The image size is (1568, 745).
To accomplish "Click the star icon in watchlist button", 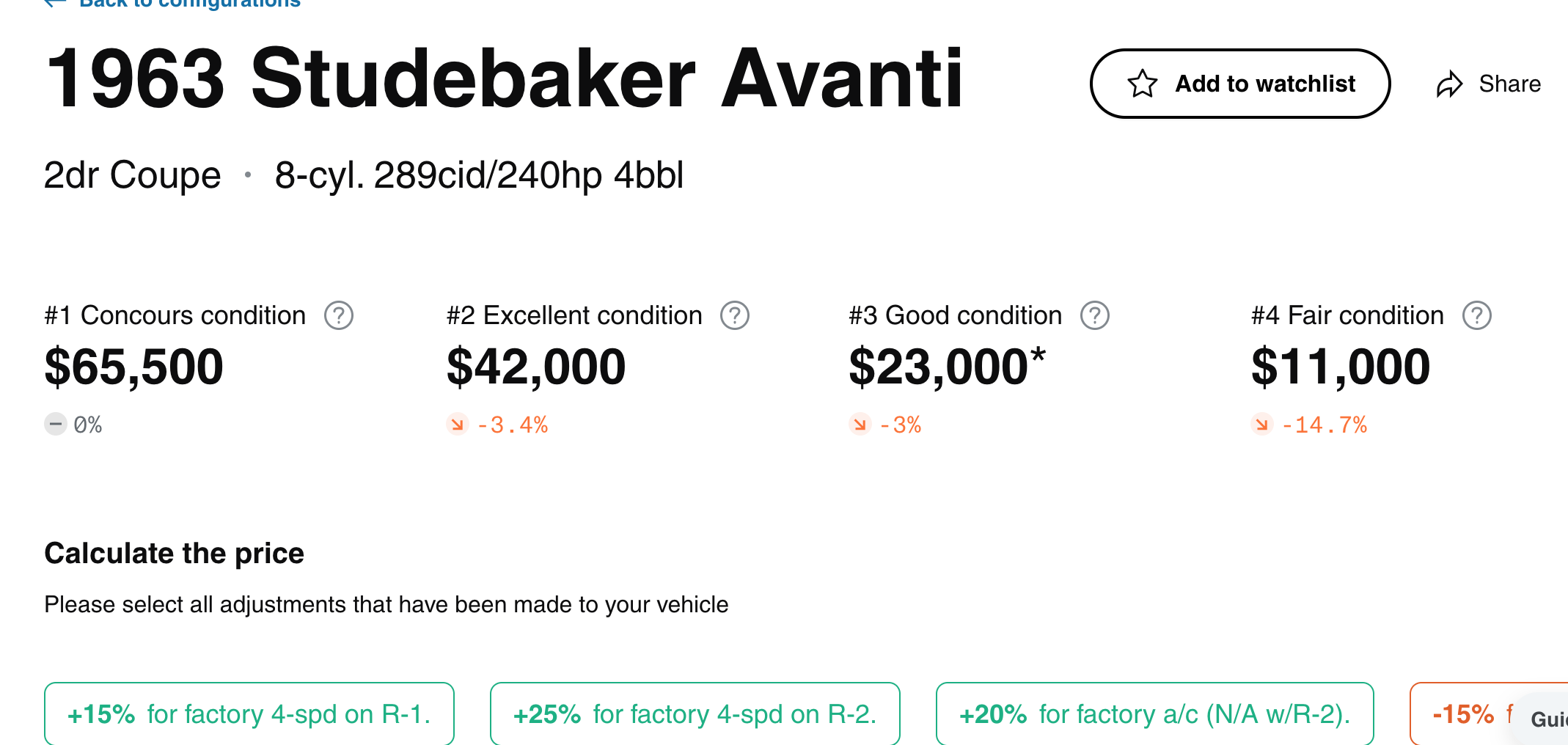I will click(x=1142, y=84).
